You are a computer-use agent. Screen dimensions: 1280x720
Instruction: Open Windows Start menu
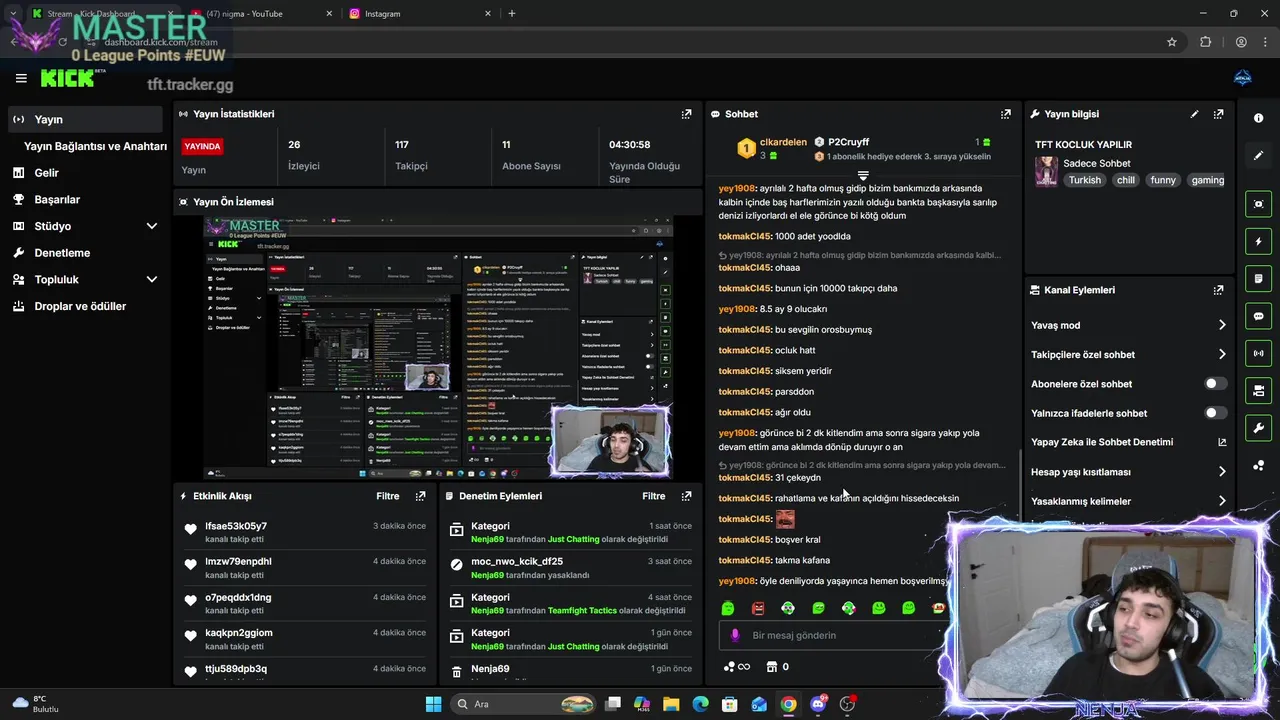coord(433,704)
